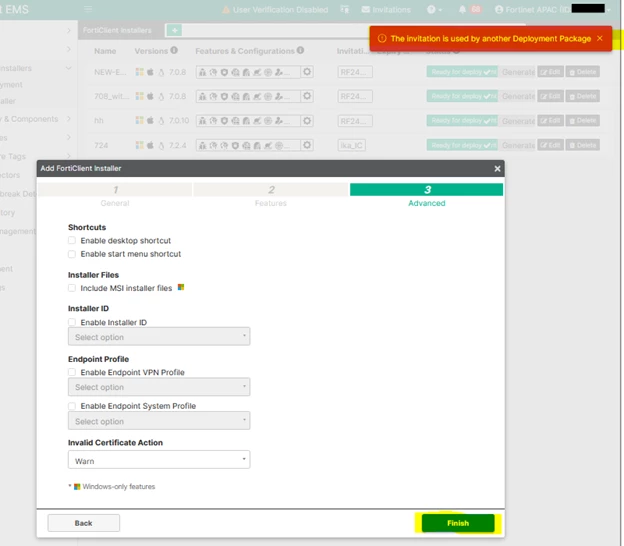Dismiss the red invitation error notification
Viewport: 624px width, 546px height.
click(x=600, y=38)
